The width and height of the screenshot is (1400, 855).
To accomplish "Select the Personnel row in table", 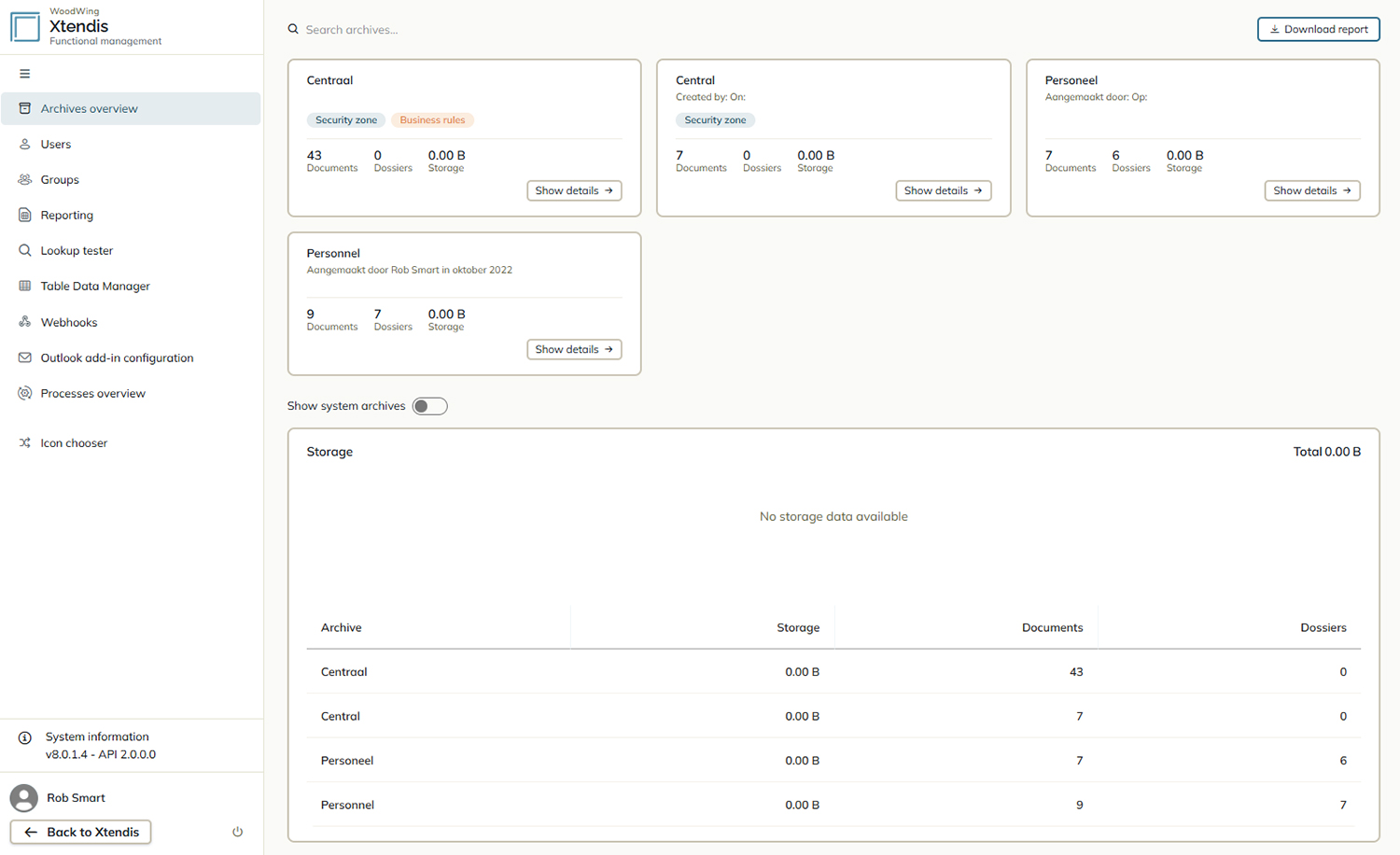I will coord(833,805).
